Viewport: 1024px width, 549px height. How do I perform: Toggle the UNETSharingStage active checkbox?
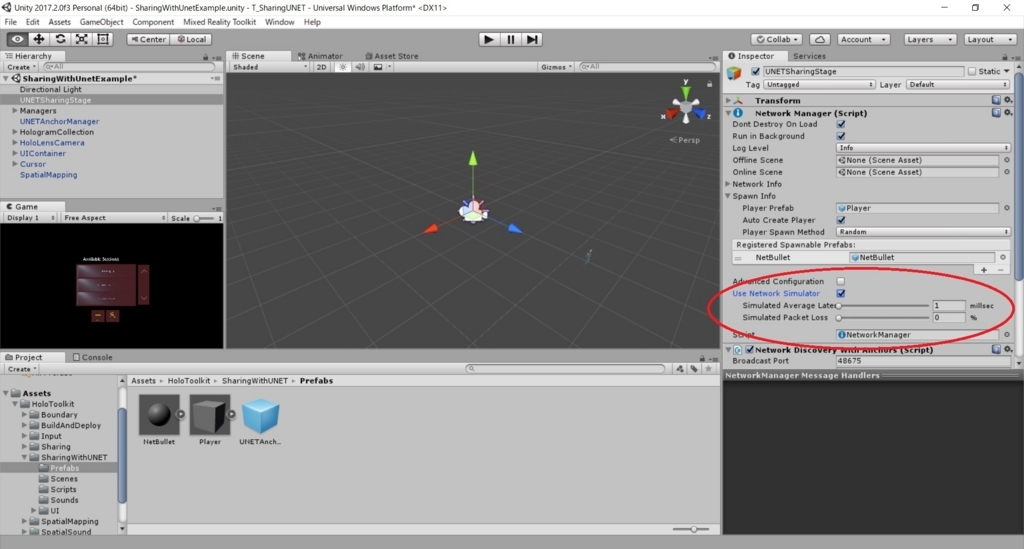click(755, 71)
